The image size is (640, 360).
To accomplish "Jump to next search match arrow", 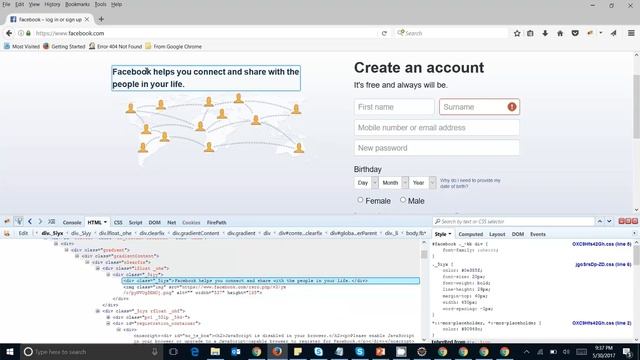I will tap(609, 221).
